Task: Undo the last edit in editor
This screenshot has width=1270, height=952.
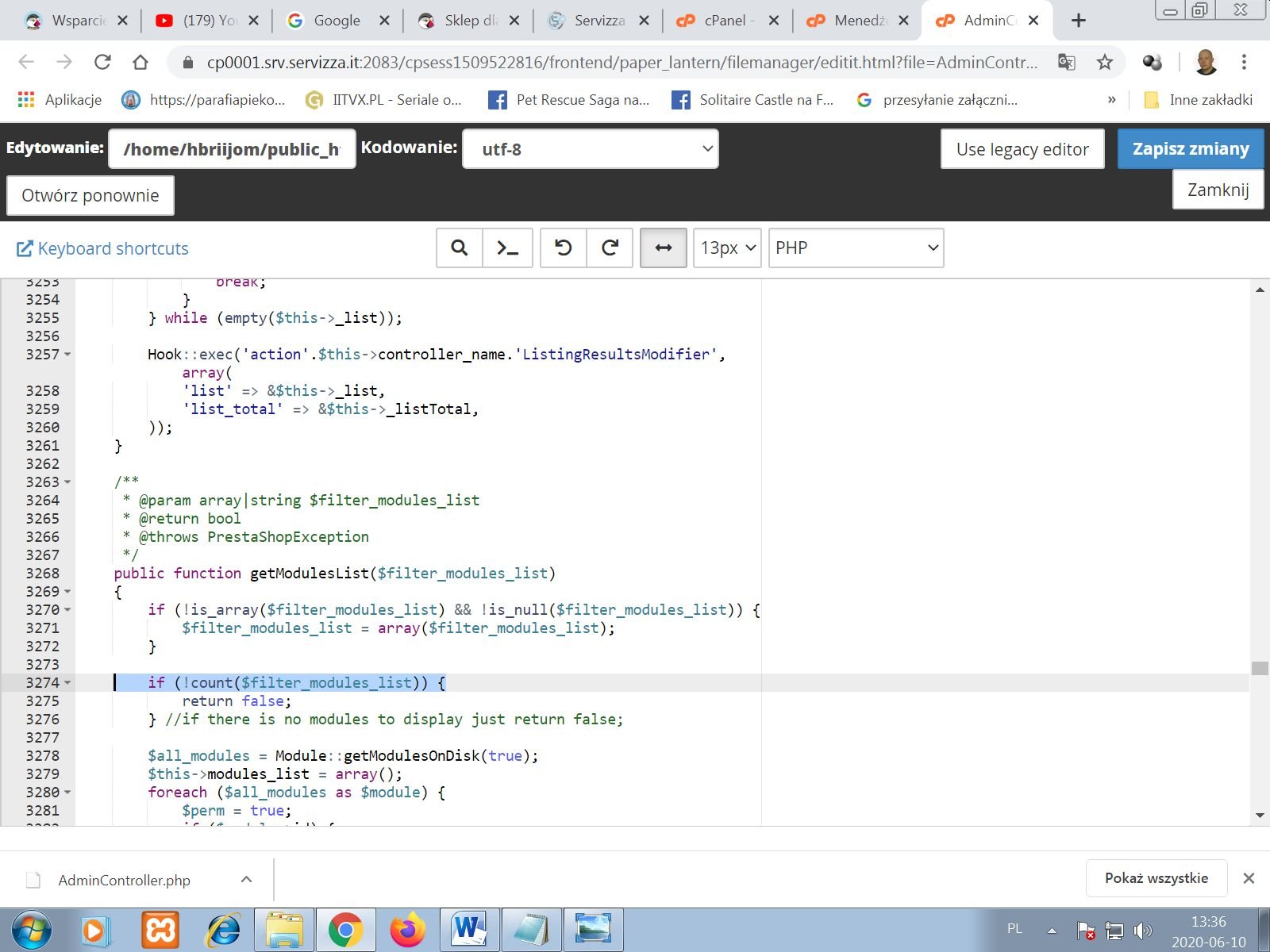Action: [x=563, y=248]
